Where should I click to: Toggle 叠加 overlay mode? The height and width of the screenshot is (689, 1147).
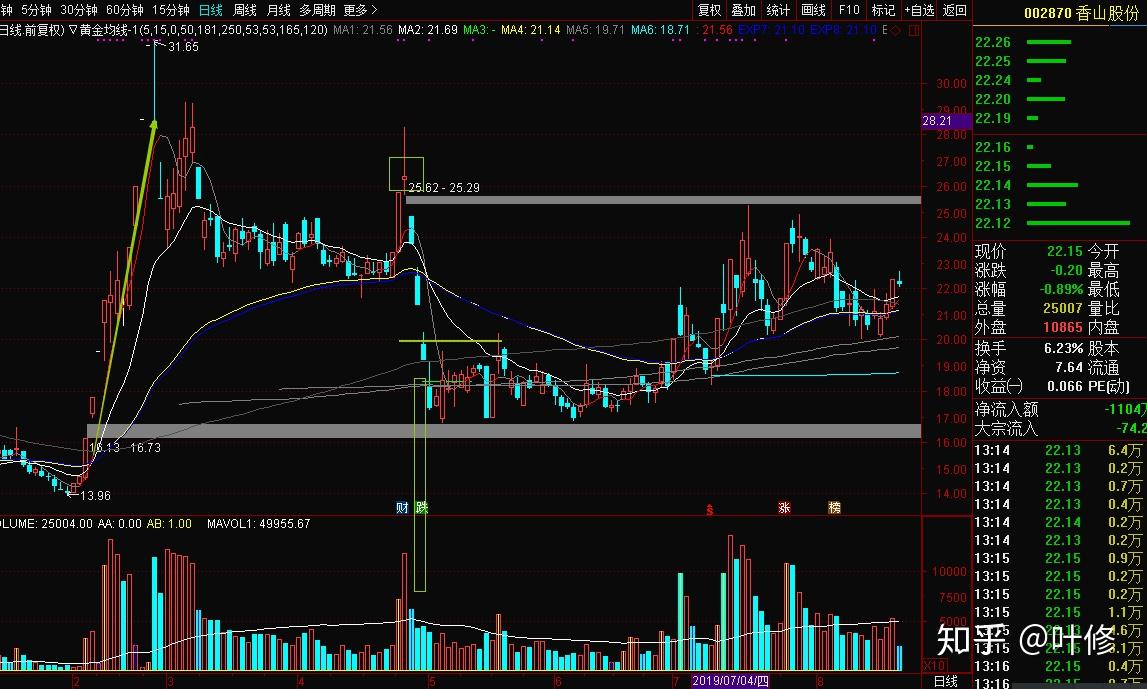point(744,10)
